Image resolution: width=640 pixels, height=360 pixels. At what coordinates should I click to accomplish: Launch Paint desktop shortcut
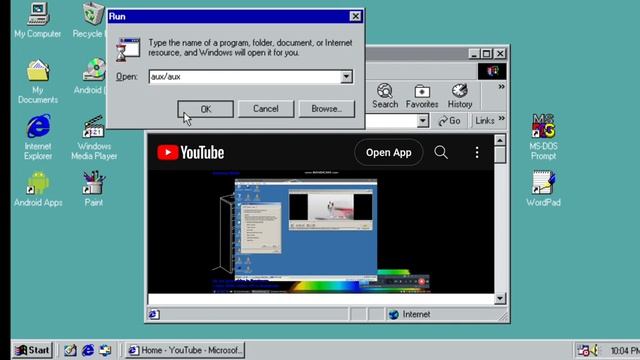(94, 189)
